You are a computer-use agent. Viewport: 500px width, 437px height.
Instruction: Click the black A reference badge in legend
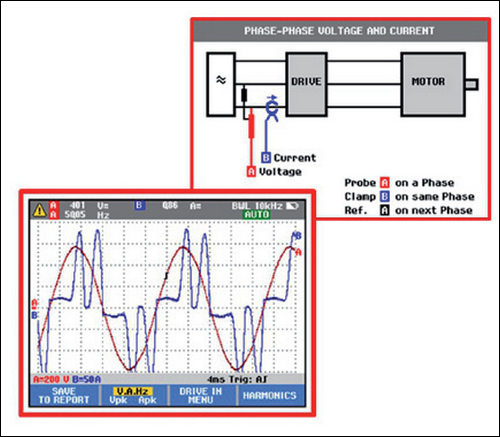point(384,210)
